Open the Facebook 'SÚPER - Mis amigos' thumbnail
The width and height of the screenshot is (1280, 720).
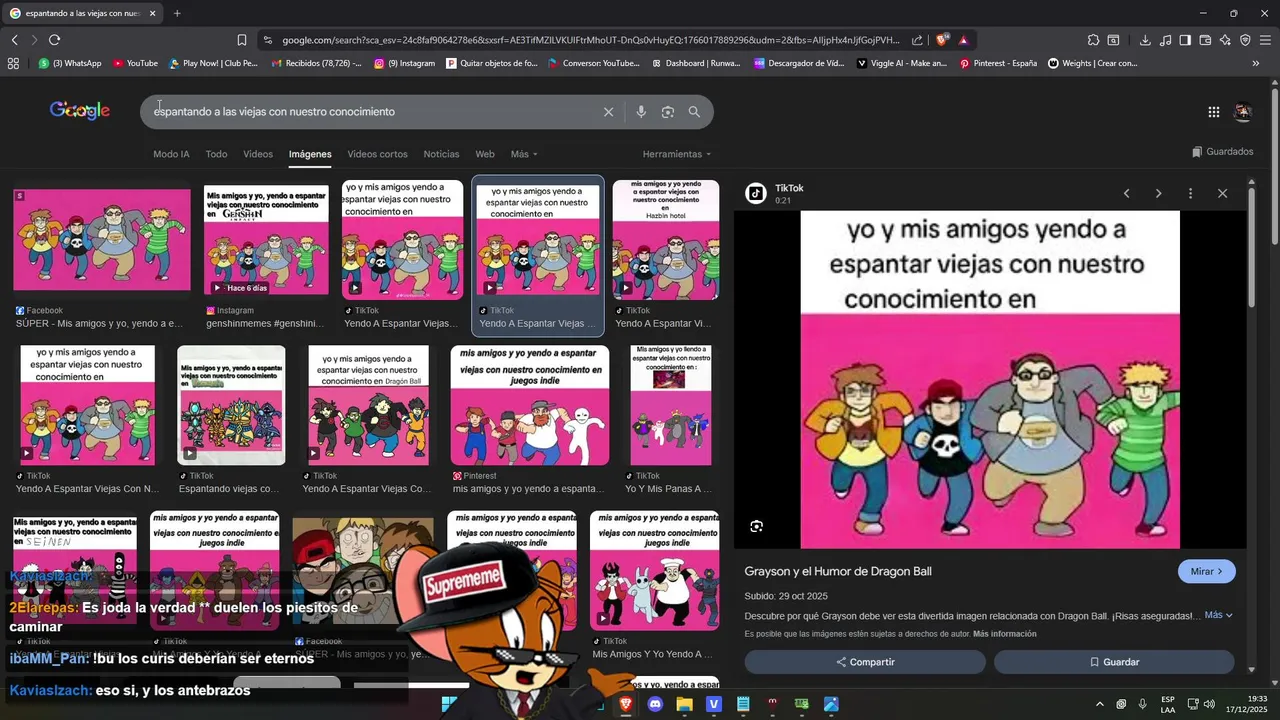point(101,240)
